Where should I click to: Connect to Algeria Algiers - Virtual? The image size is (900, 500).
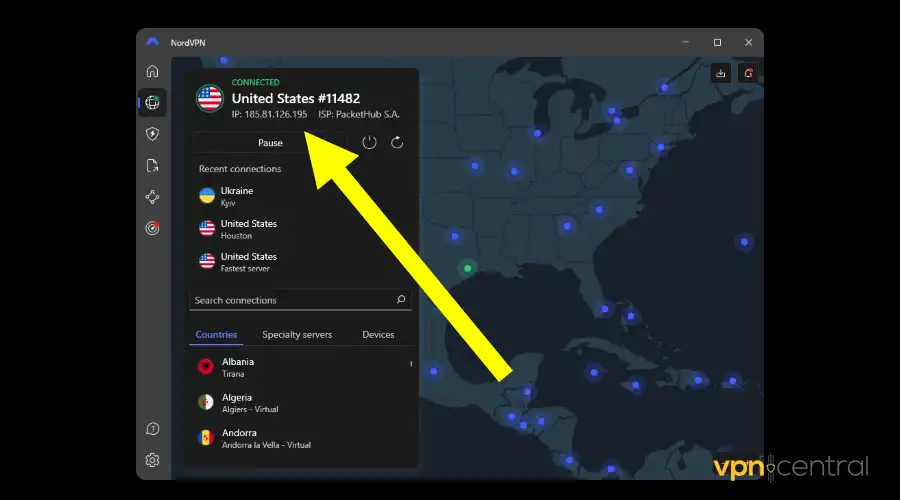(300, 402)
